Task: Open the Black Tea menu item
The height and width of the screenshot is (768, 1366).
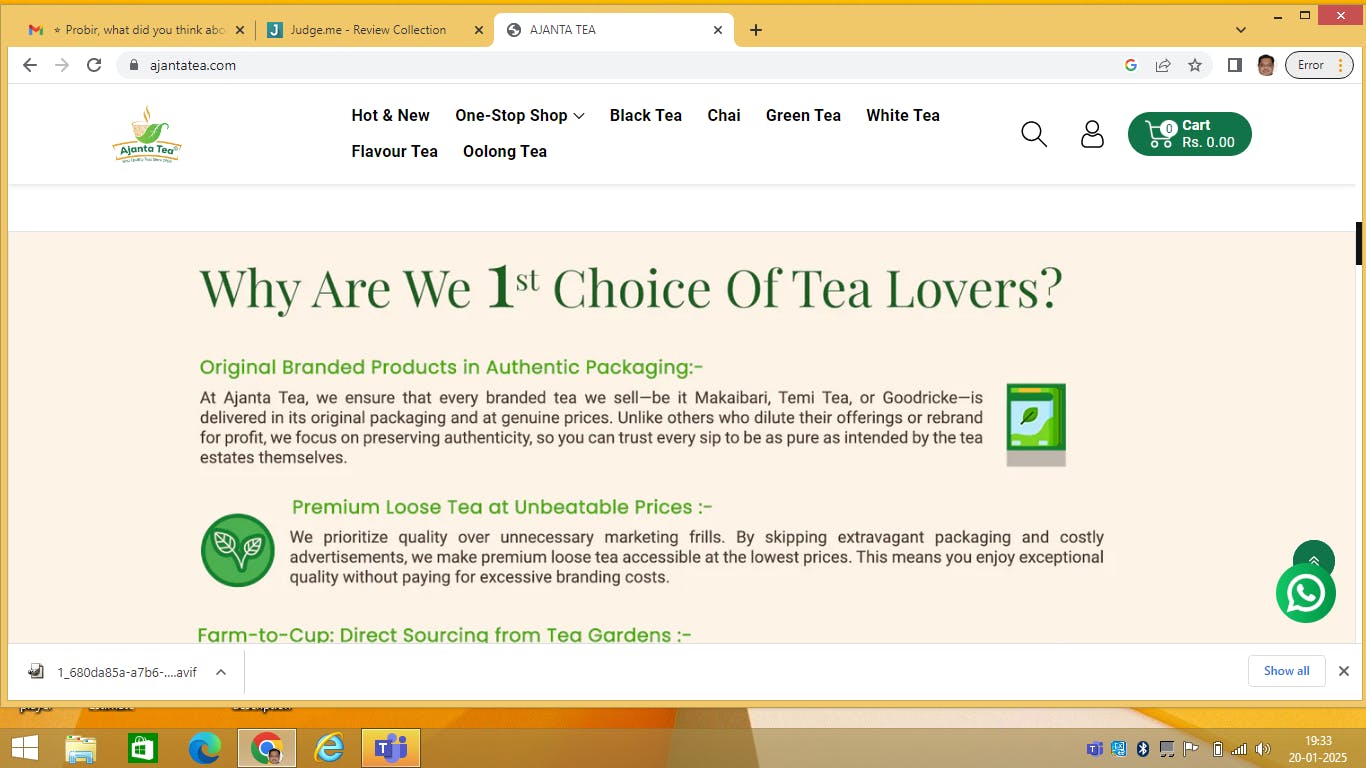Action: click(x=645, y=116)
